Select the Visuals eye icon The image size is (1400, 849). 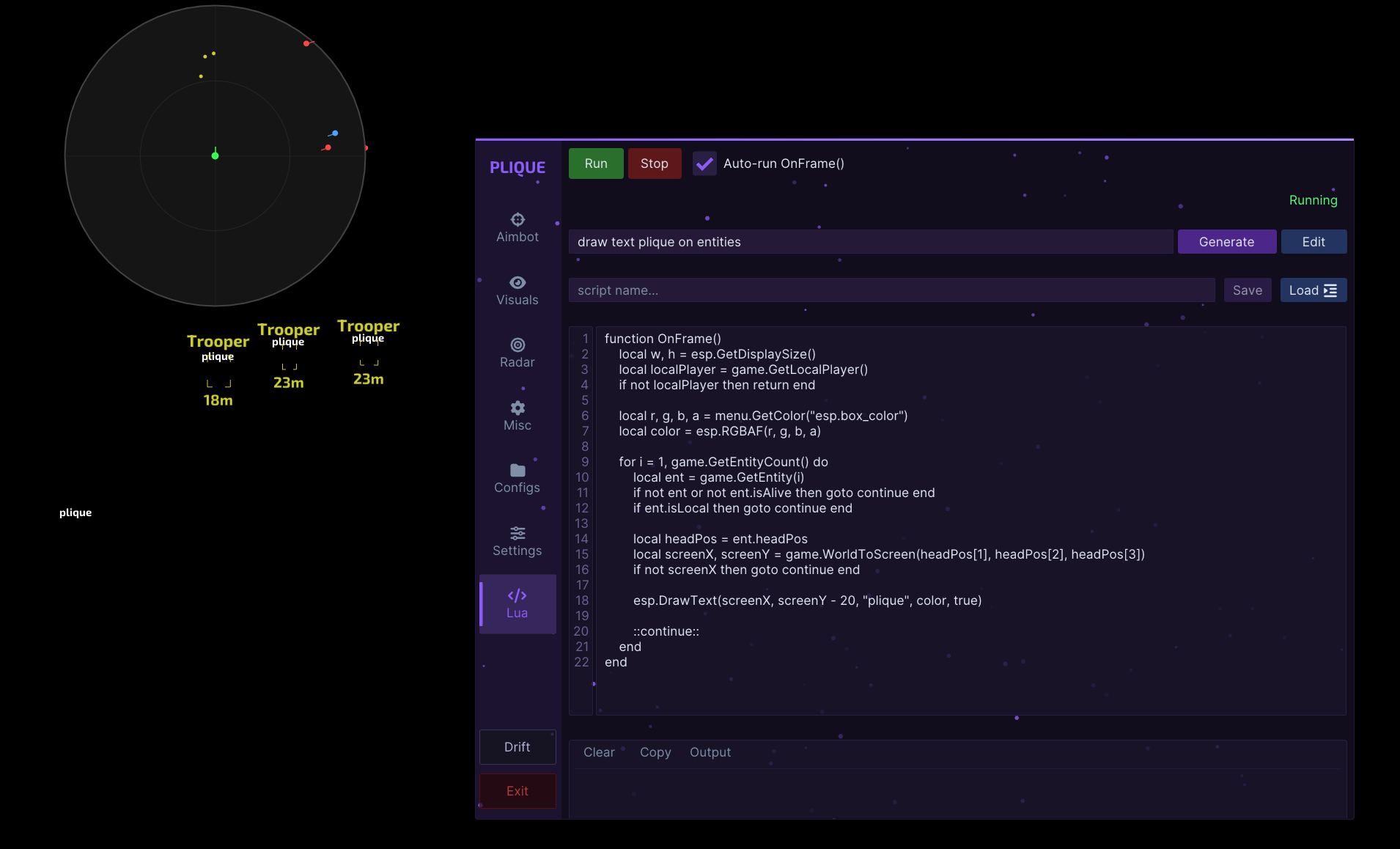[517, 282]
